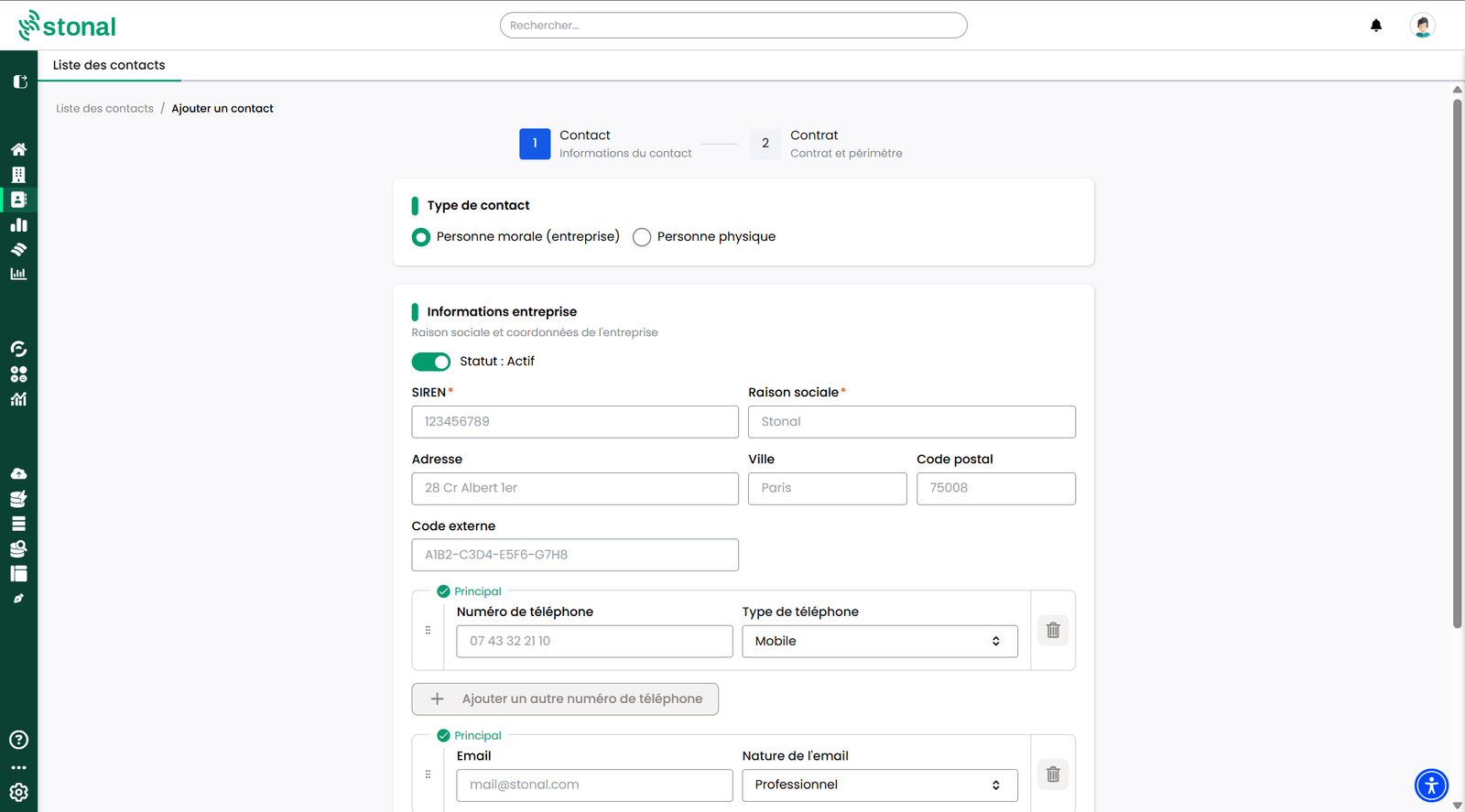Open the circular sync sidebar icon
1465x812 pixels.
pos(18,349)
